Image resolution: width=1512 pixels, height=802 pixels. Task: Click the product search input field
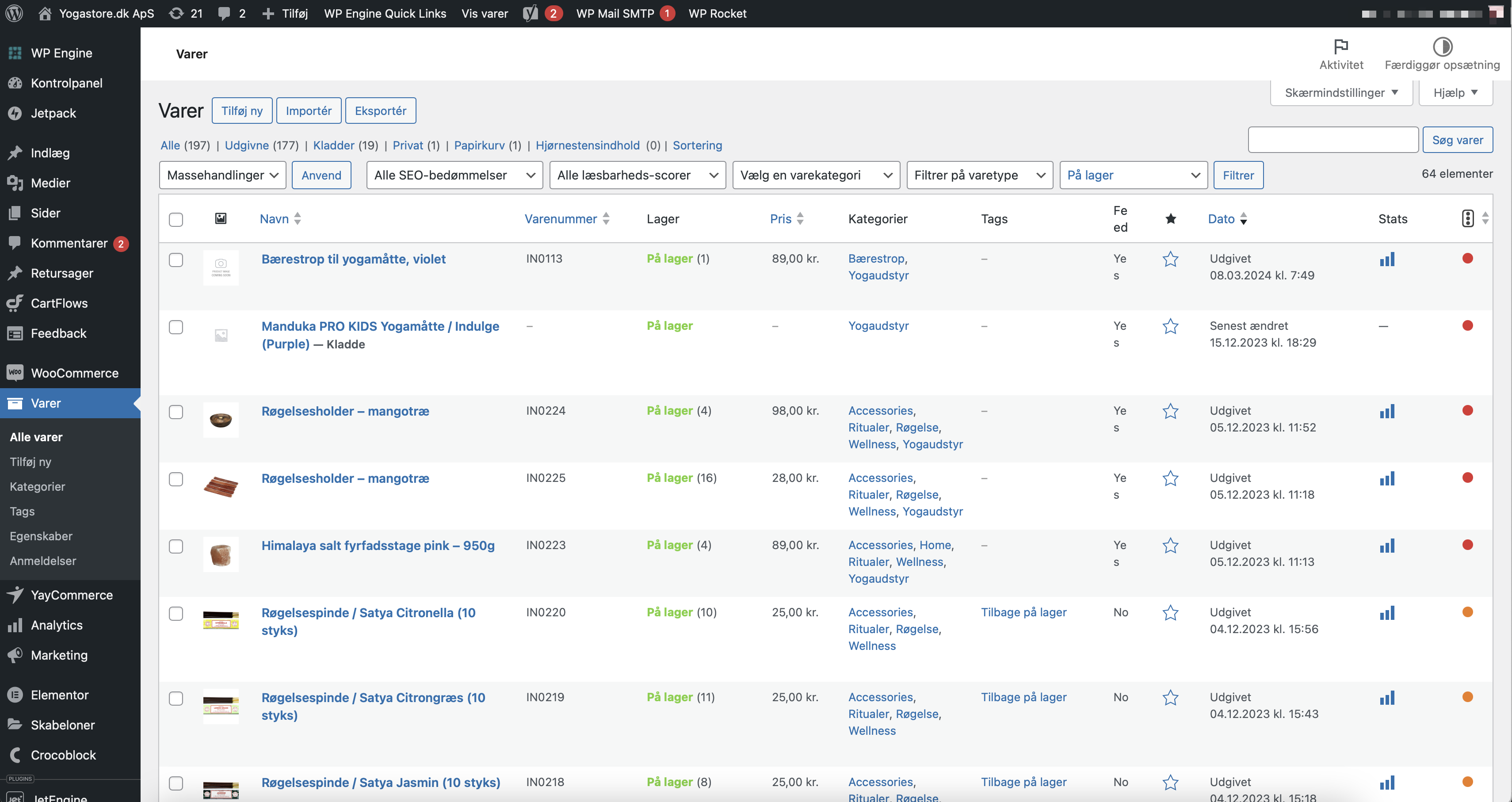[1333, 140]
